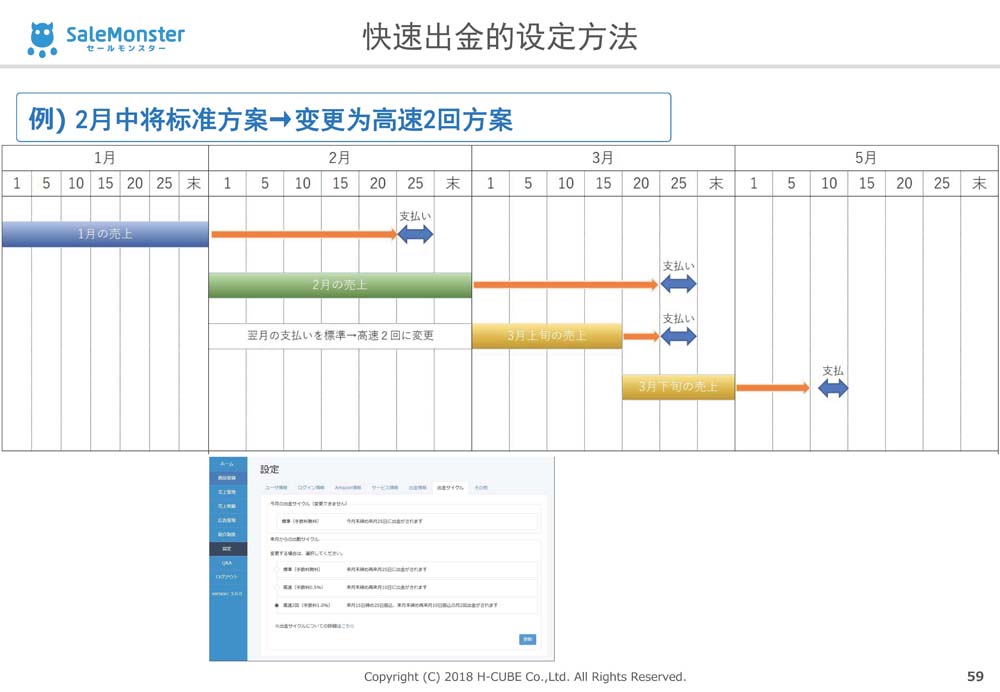Click the 2月 month header
This screenshot has height=692, width=1000.
click(340, 158)
